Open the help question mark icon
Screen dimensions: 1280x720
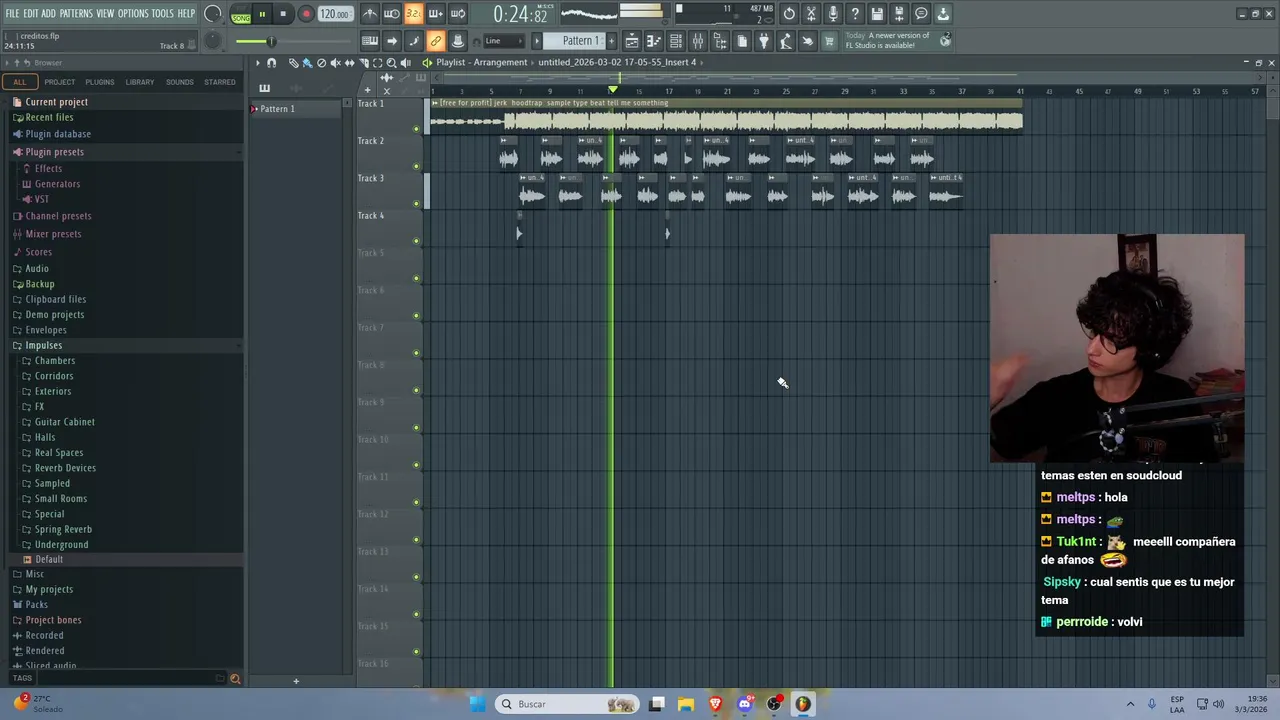tap(855, 14)
